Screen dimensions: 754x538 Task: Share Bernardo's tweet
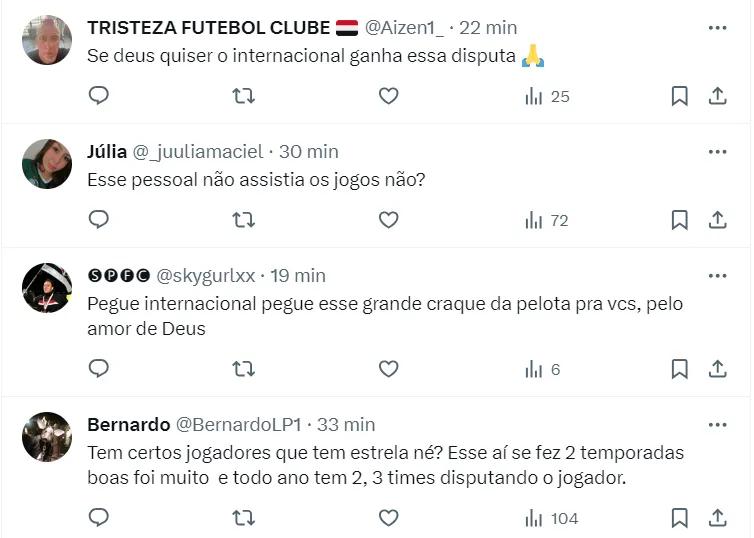tap(717, 518)
